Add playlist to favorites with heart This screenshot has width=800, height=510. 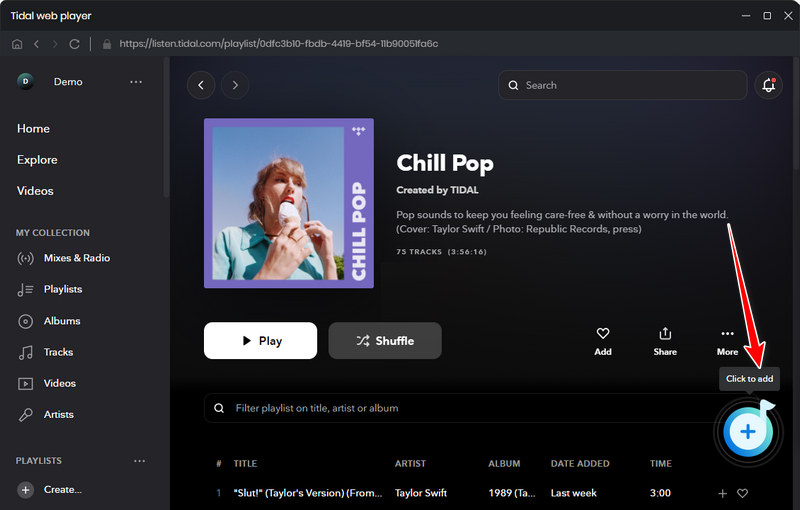[x=603, y=341]
